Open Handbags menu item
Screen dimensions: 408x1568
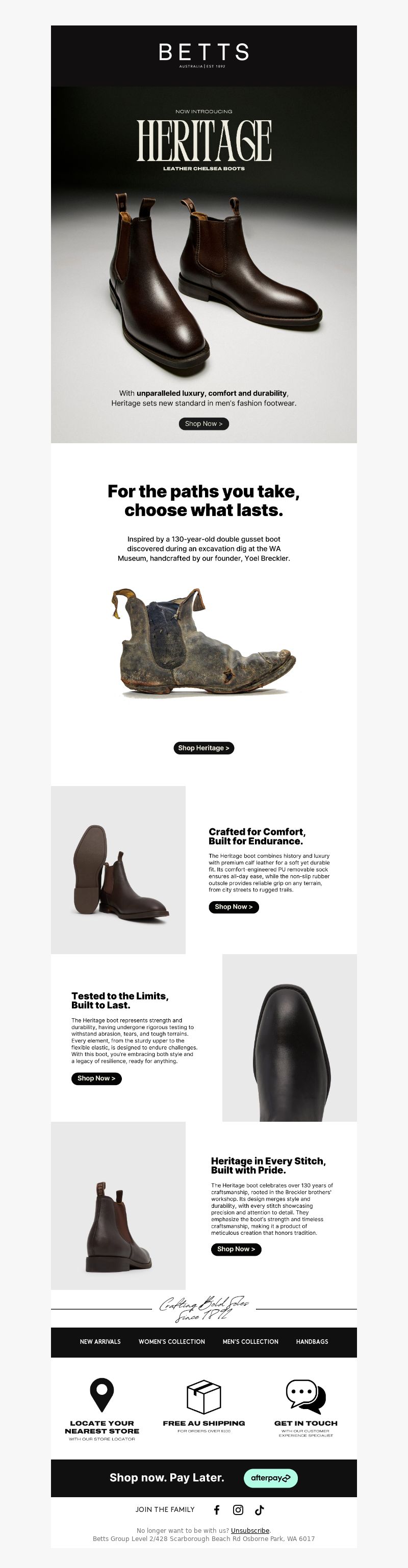312,1342
